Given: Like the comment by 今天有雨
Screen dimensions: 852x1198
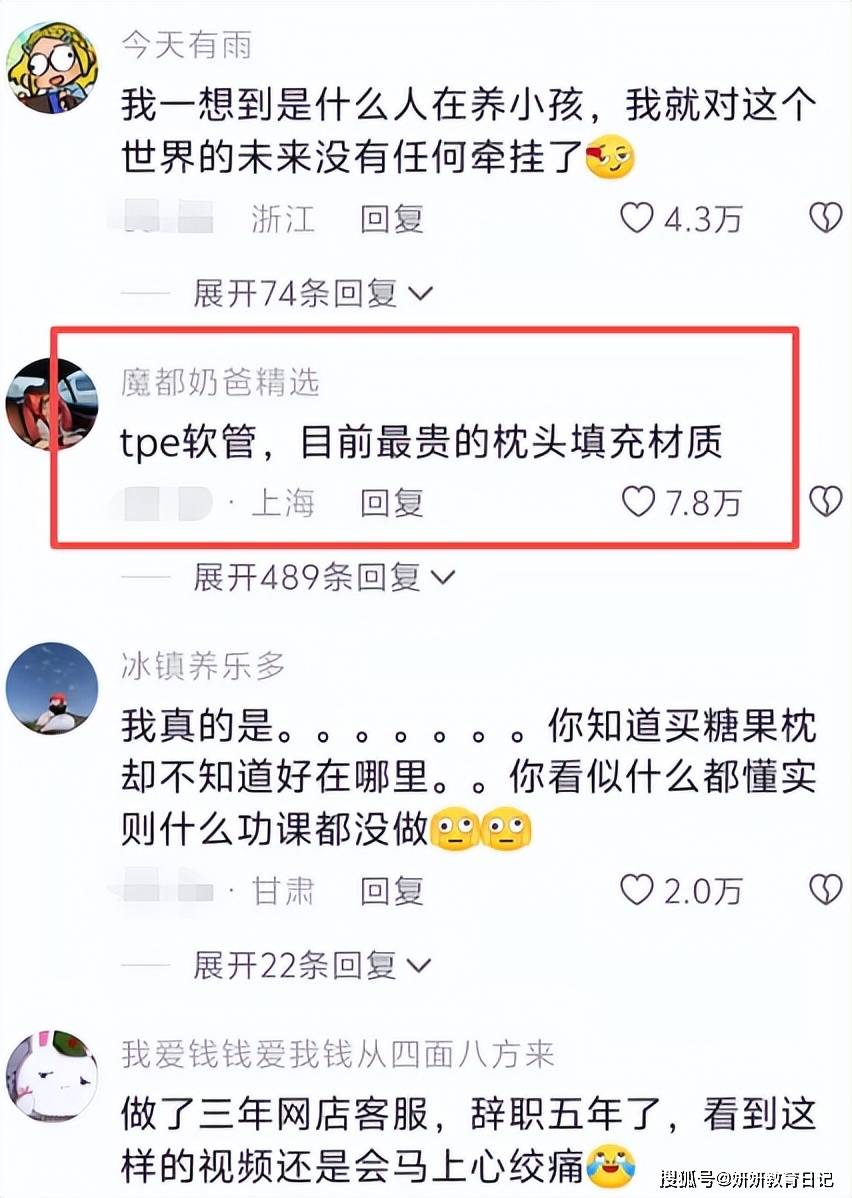Looking at the screenshot, I should pyautogui.click(x=637, y=219).
